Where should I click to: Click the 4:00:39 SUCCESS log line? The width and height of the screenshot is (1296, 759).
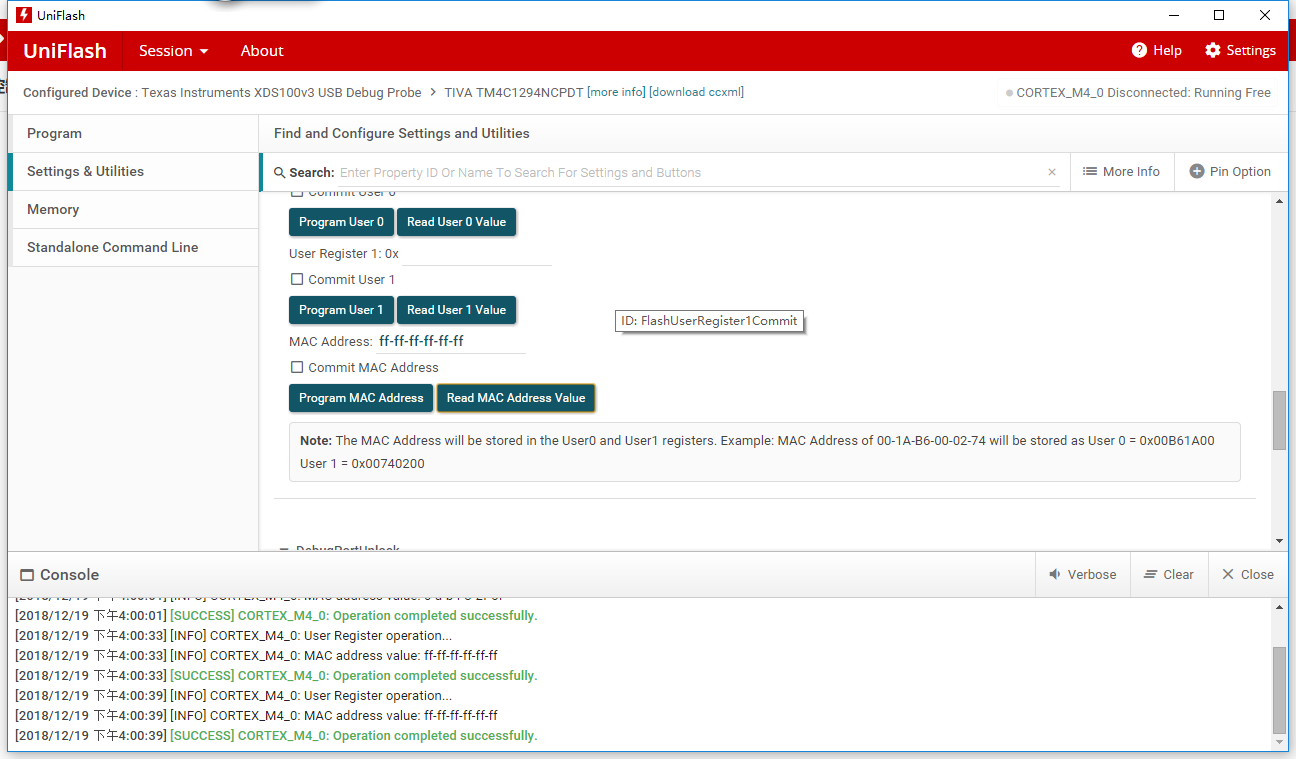click(276, 736)
